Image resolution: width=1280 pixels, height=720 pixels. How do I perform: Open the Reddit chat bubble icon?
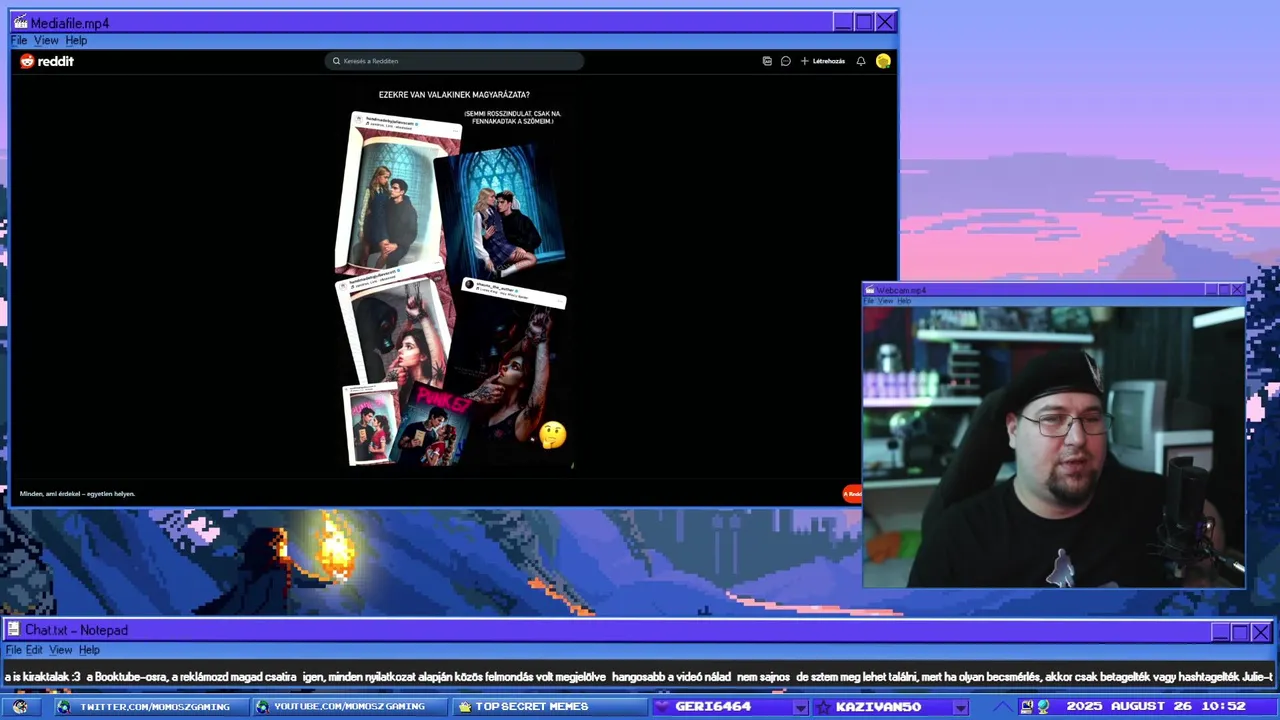[x=786, y=61]
